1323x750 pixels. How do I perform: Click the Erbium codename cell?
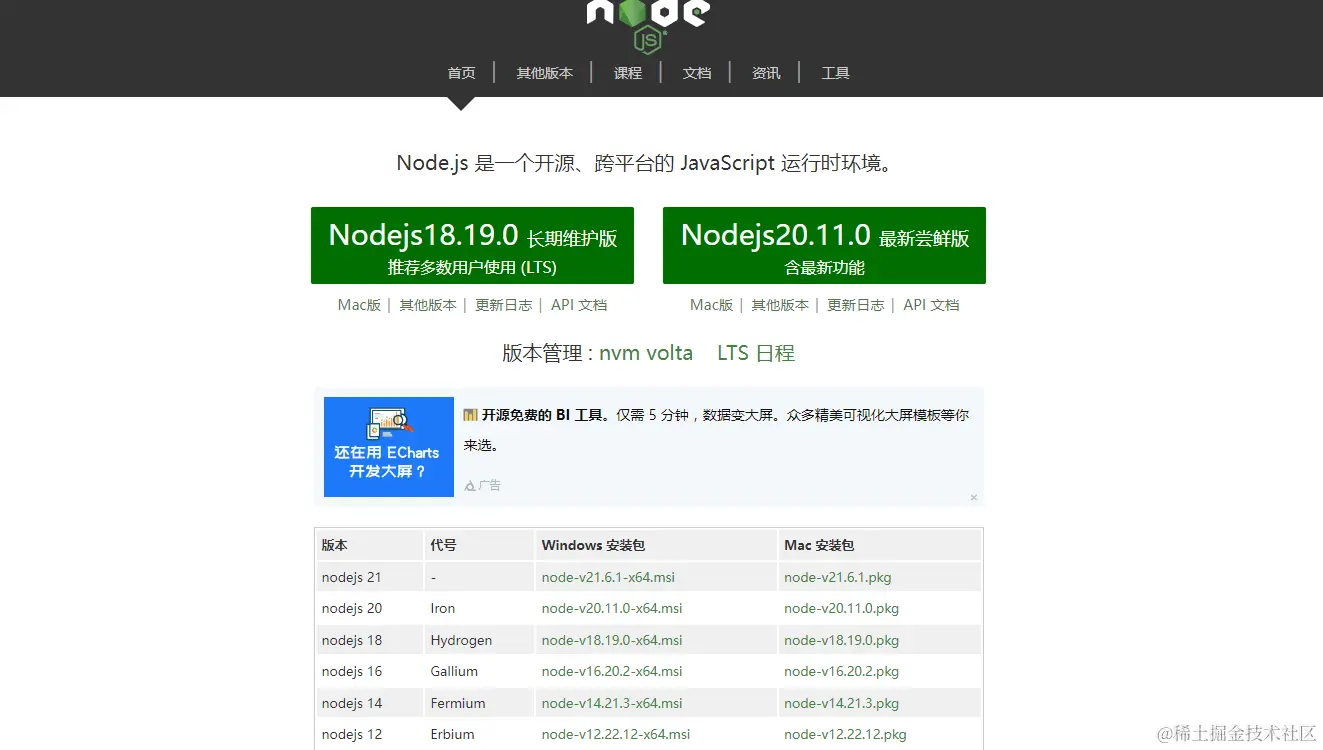pyautogui.click(x=481, y=734)
